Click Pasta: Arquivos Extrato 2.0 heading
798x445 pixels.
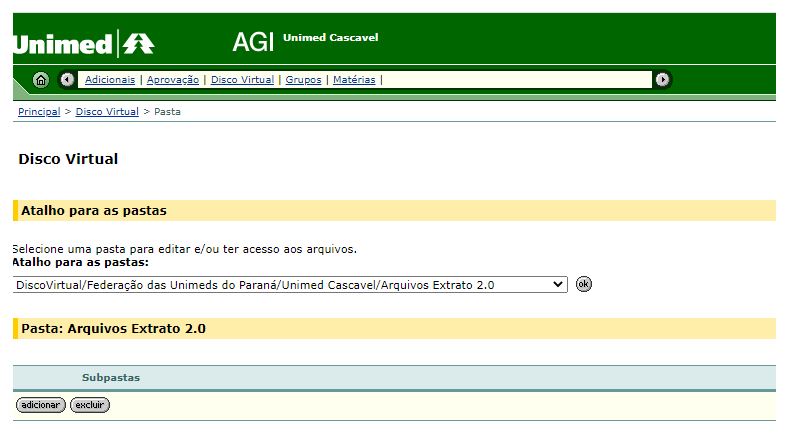coord(113,328)
